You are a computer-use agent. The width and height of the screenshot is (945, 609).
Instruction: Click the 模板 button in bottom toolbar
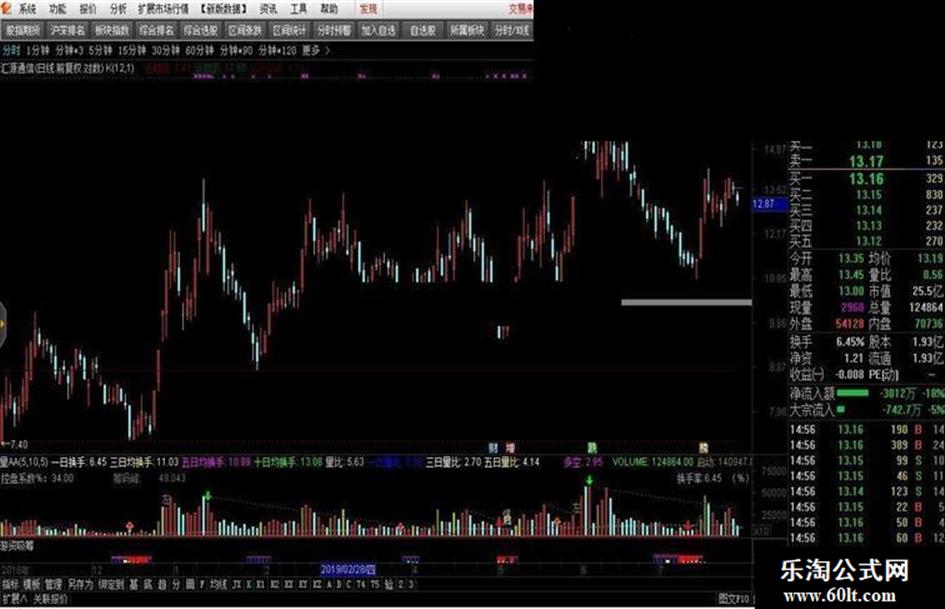pyautogui.click(x=31, y=584)
